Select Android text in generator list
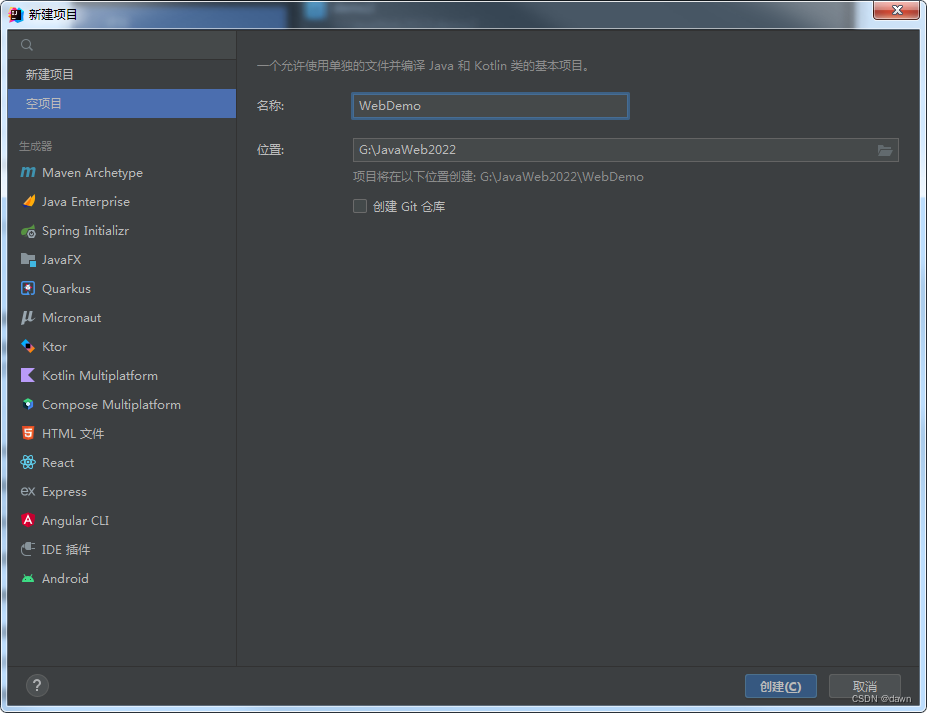Screen dimensions: 927x713 [65, 578]
